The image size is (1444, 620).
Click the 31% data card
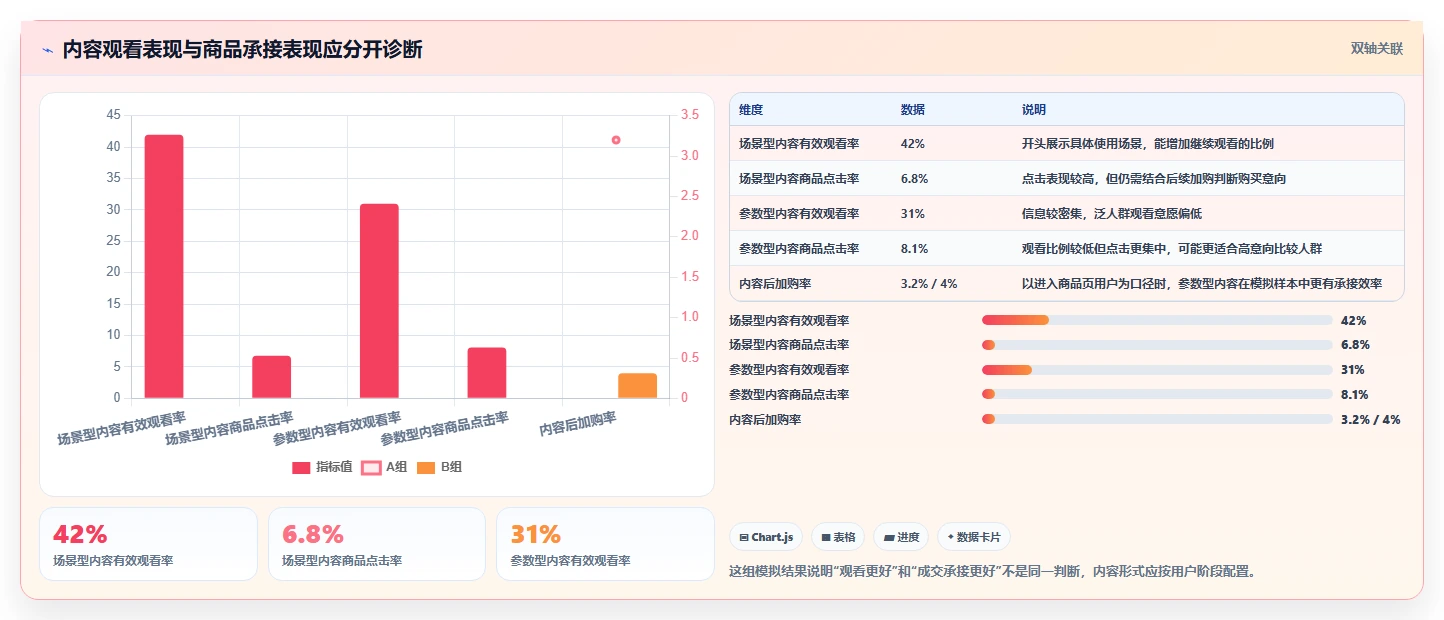click(605, 544)
